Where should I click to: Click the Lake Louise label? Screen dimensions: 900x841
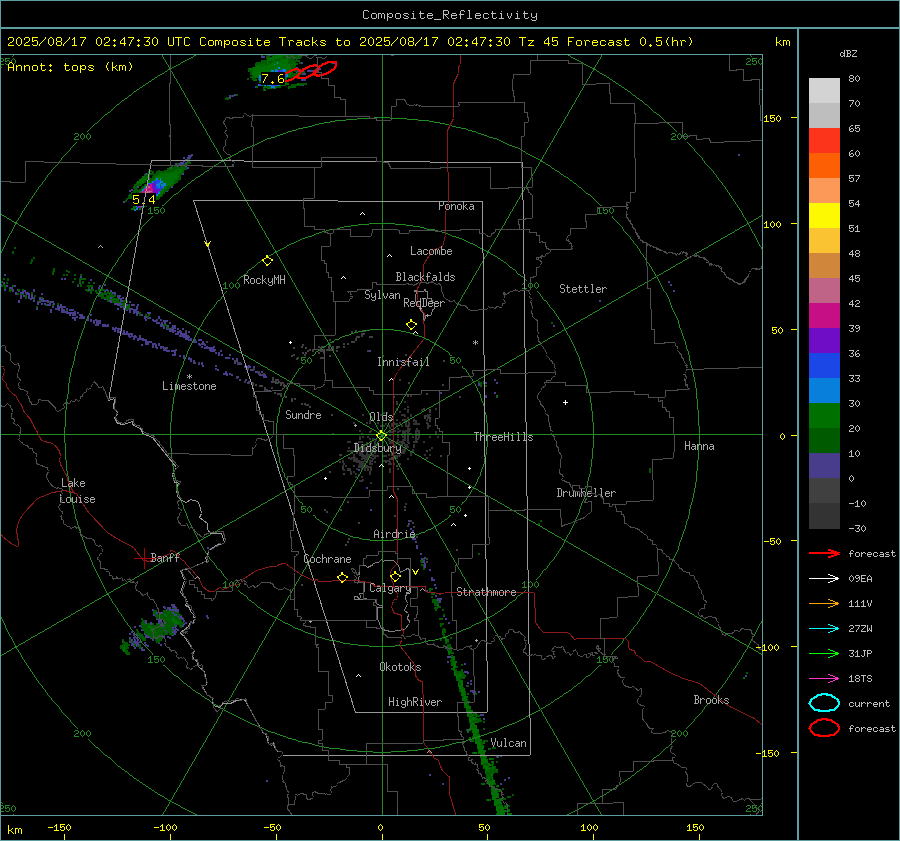(77, 491)
